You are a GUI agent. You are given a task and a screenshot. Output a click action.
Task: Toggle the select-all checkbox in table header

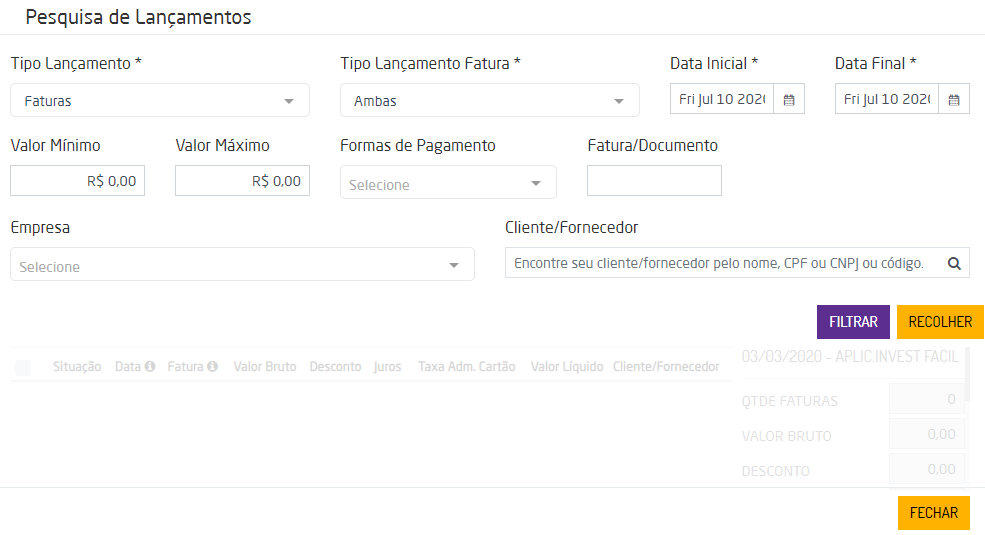pos(23,368)
